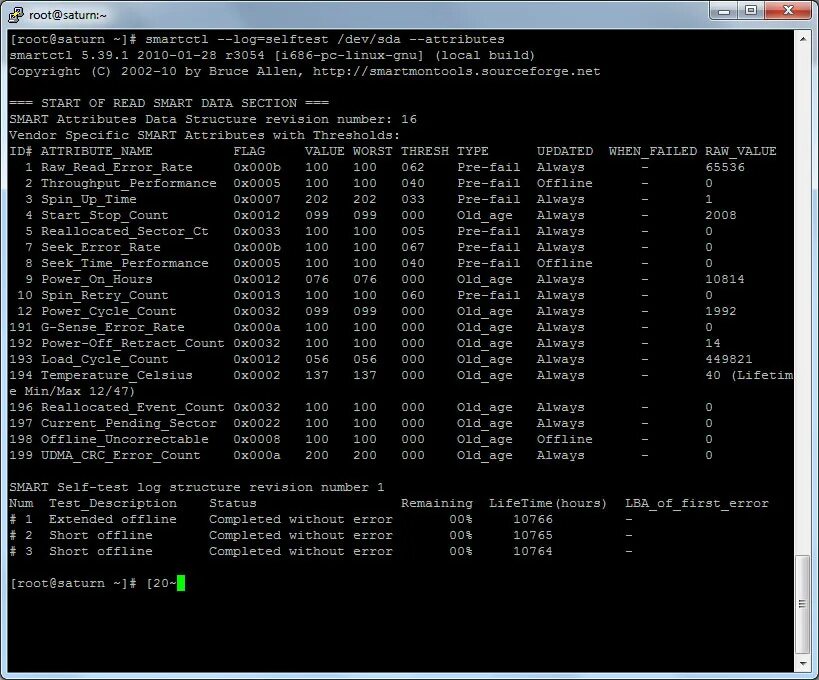819x680 pixels.
Task: Click the bottom root@saturn prompt
Action: point(73,583)
